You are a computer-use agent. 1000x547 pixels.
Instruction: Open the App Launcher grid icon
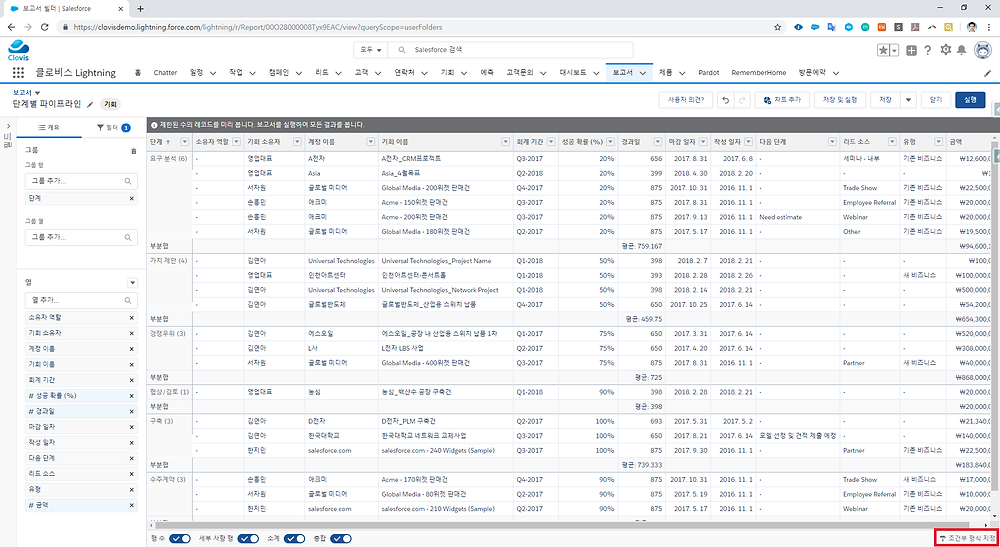coord(18,73)
